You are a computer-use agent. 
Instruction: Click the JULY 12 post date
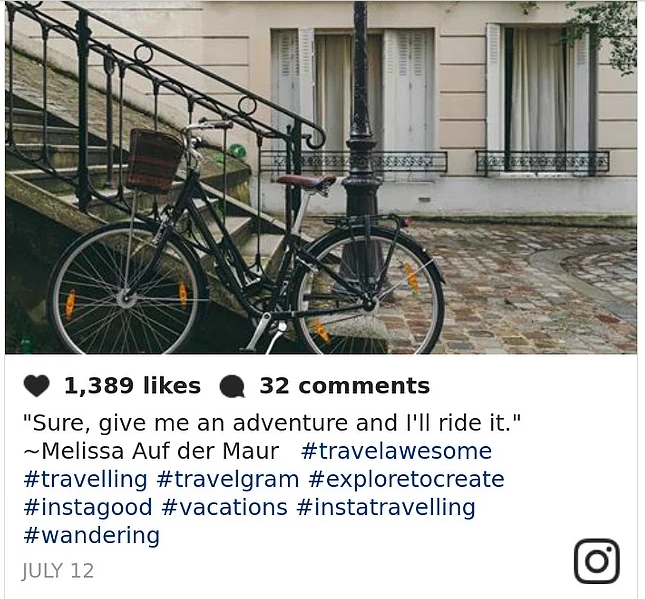(58, 571)
